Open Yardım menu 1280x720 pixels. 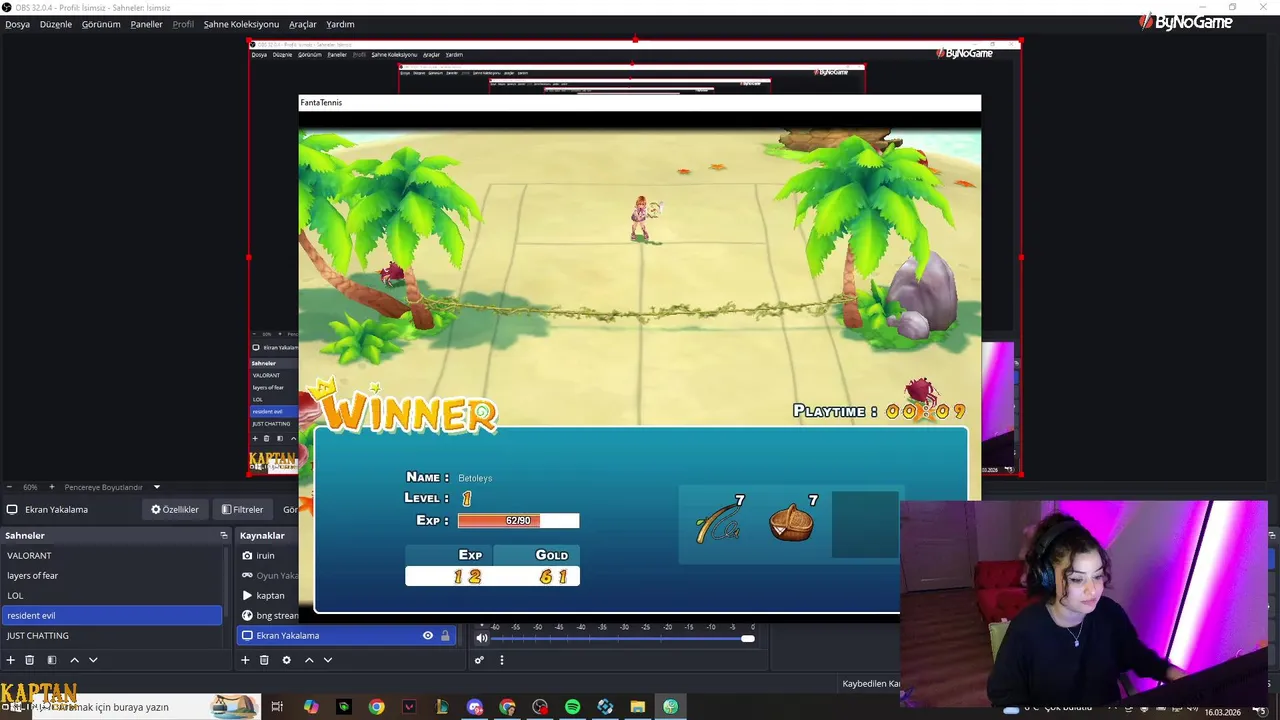(340, 24)
